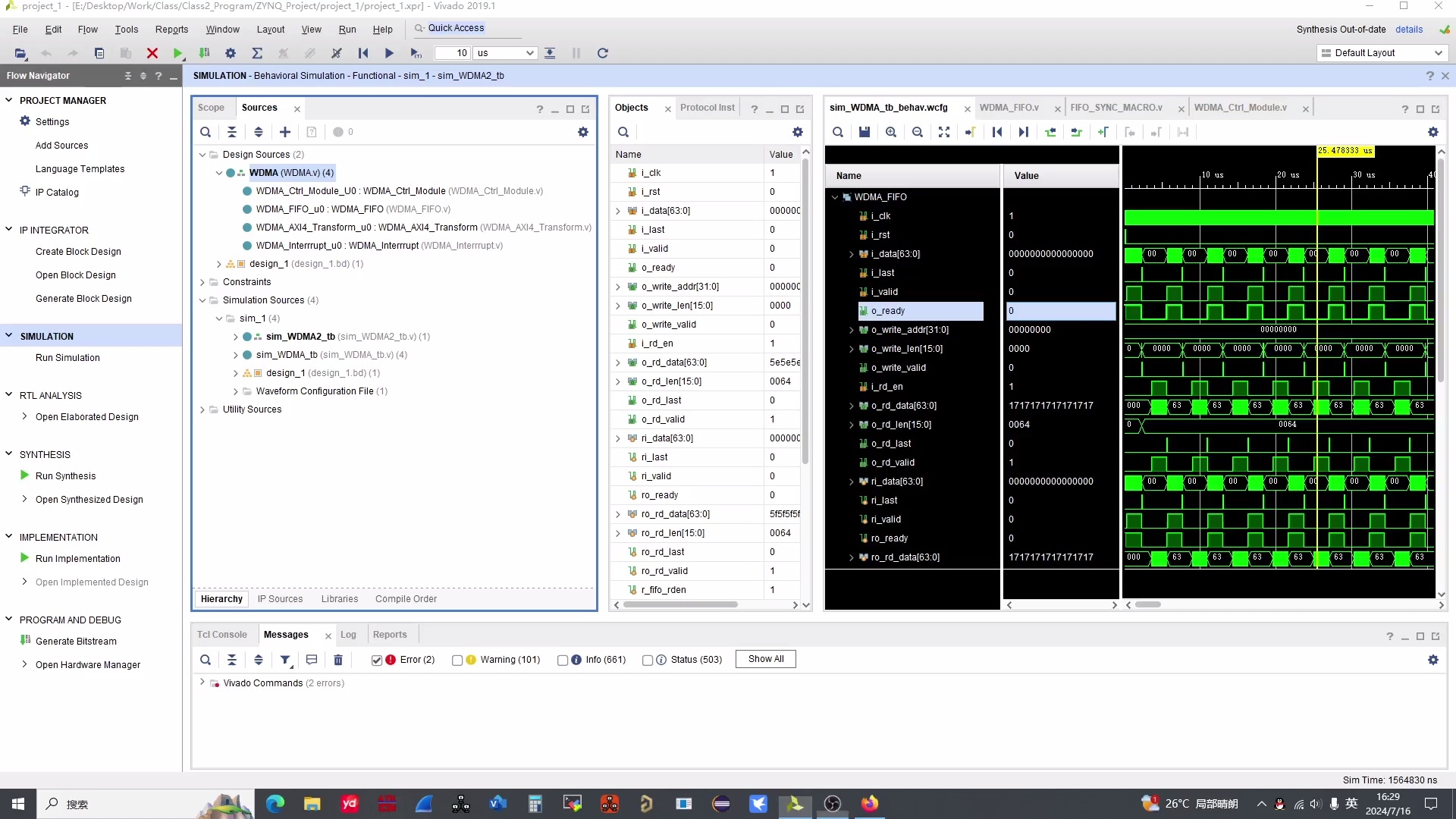This screenshot has width=1456, height=819.
Task: Jump waveform cursor to next transition
Action: pyautogui.click(x=1076, y=132)
